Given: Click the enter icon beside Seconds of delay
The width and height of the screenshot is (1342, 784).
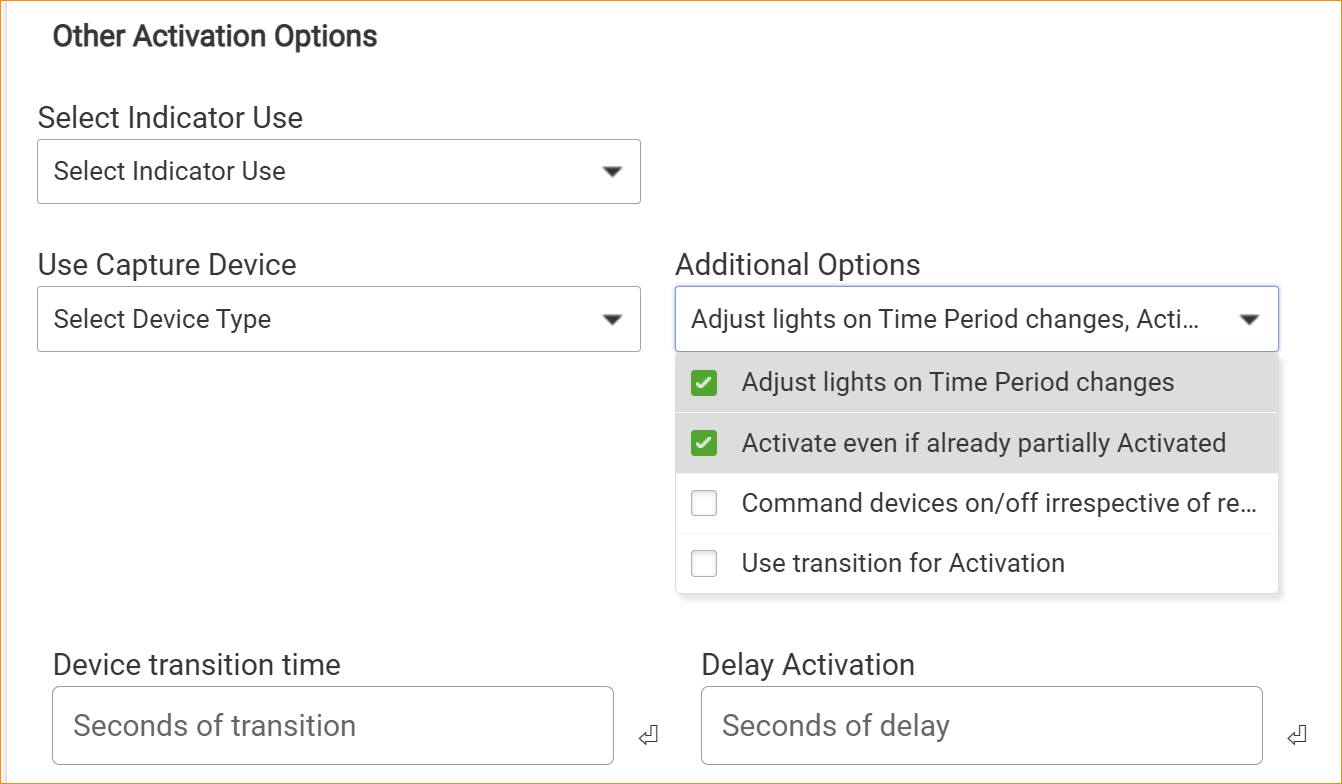Looking at the screenshot, I should pyautogui.click(x=1297, y=737).
